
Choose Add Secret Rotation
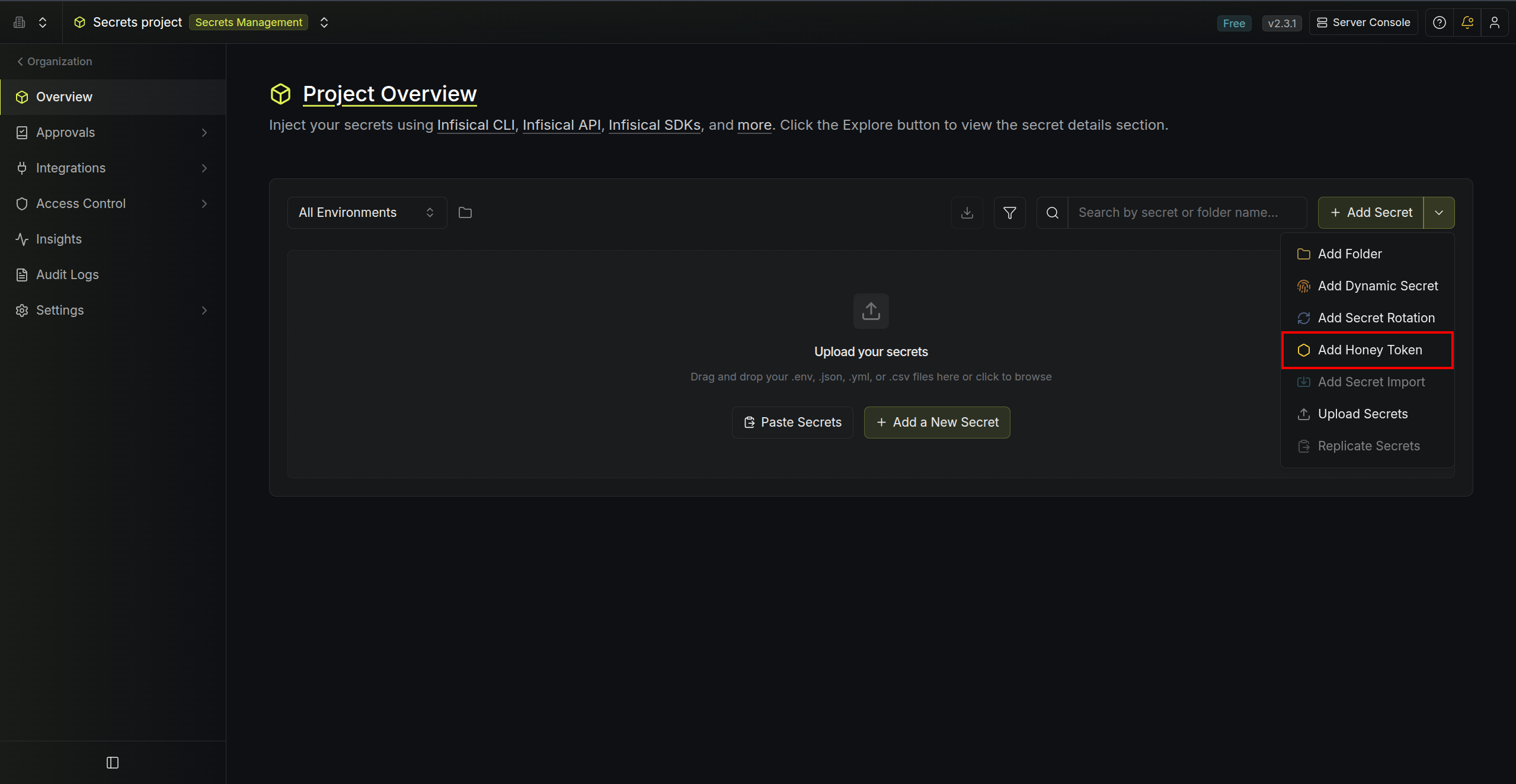[x=1368, y=318]
